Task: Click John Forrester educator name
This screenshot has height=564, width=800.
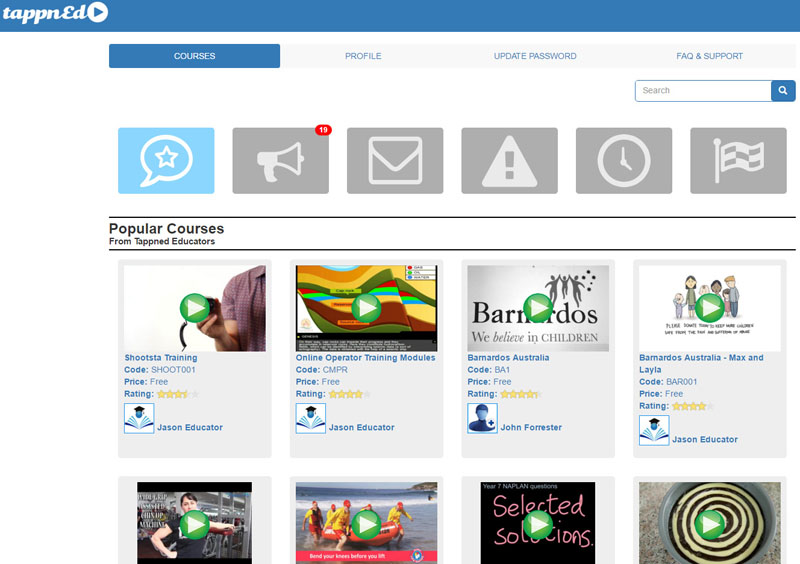Action: (531, 427)
